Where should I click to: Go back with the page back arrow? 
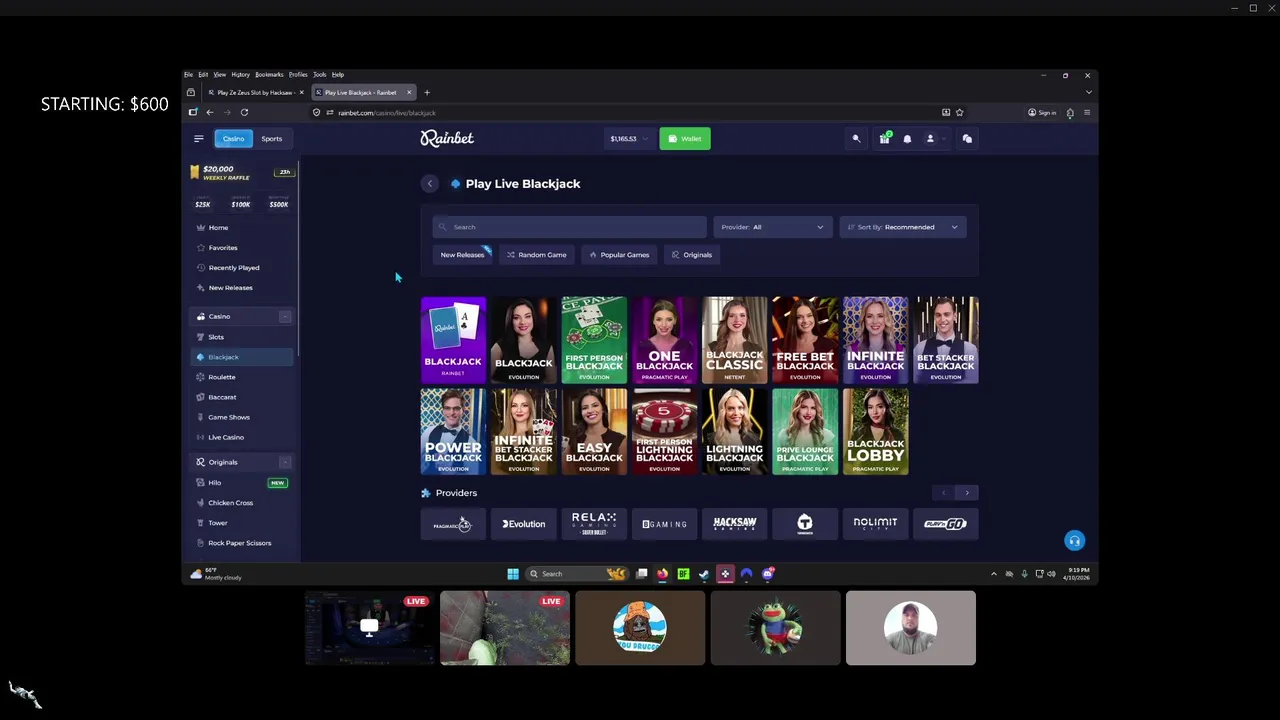[429, 184]
